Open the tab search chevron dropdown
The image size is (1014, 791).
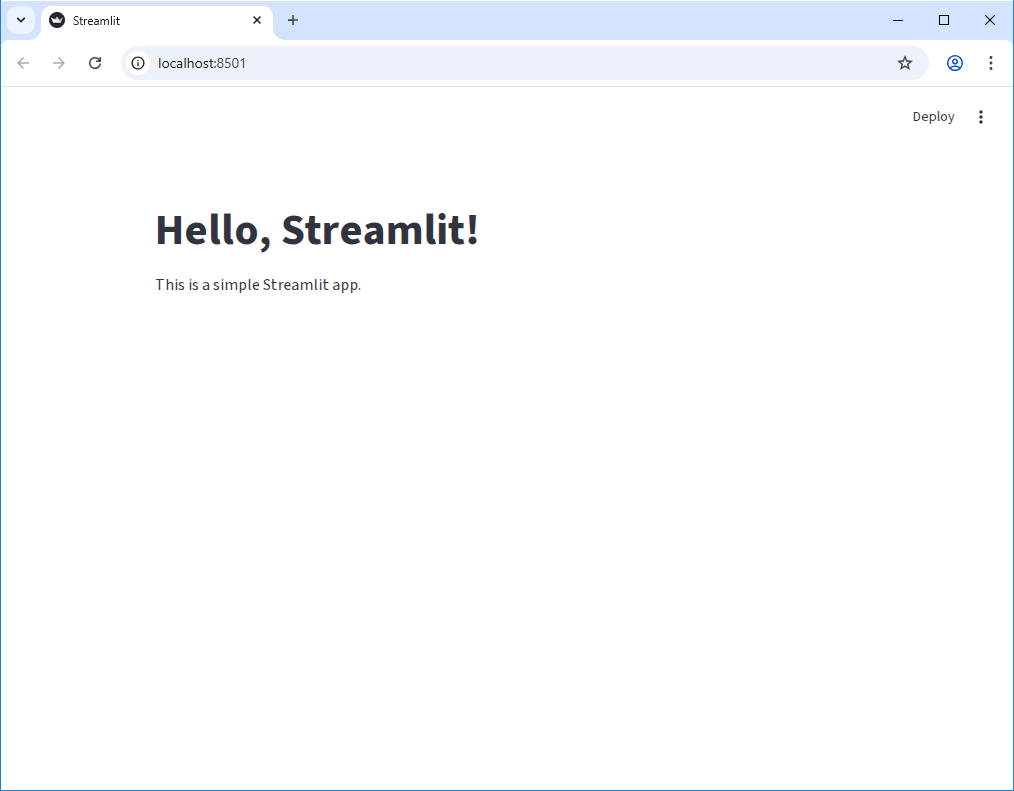(20, 20)
